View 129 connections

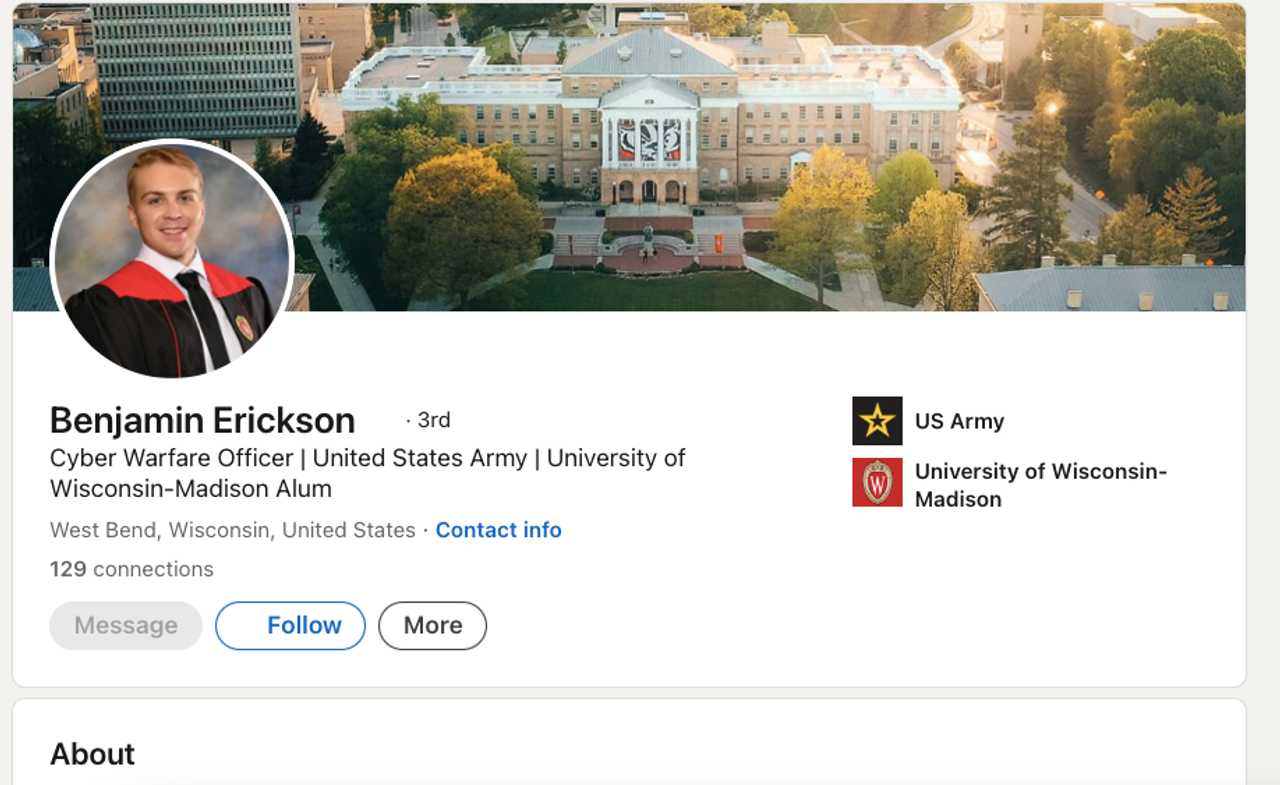click(131, 569)
